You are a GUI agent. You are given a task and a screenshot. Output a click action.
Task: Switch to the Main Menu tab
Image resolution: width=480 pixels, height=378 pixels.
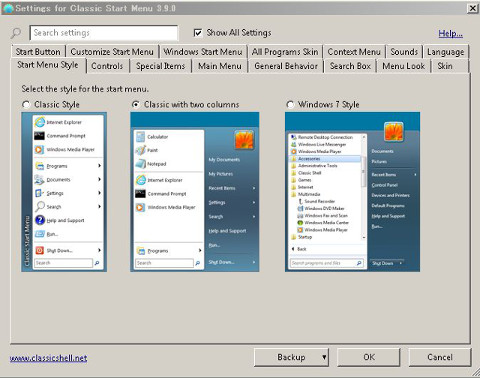tap(220, 66)
